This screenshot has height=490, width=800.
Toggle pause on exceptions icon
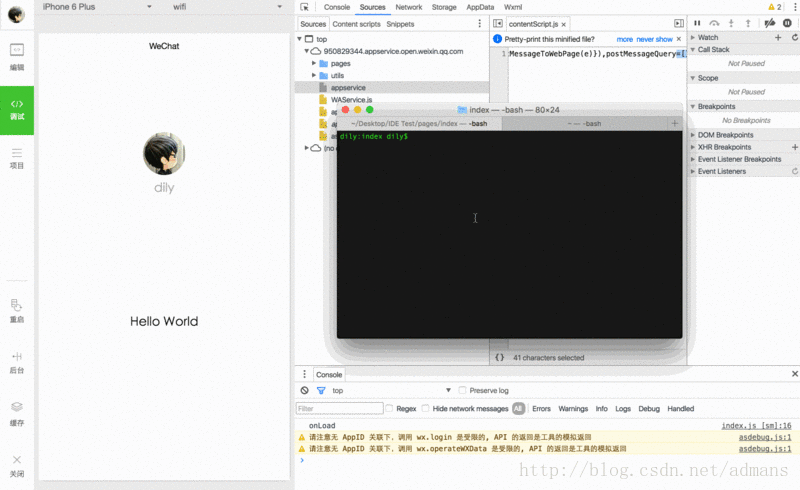(x=787, y=23)
